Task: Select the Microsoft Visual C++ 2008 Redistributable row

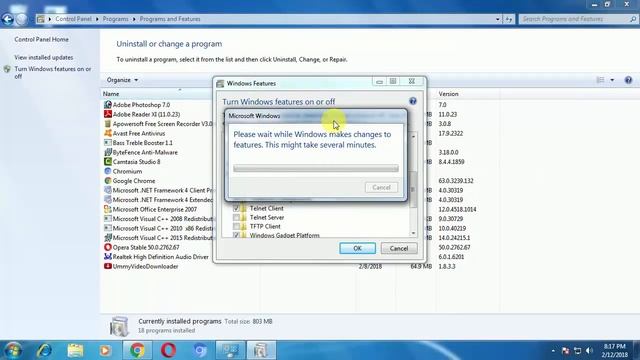Action: pyautogui.click(x=159, y=219)
